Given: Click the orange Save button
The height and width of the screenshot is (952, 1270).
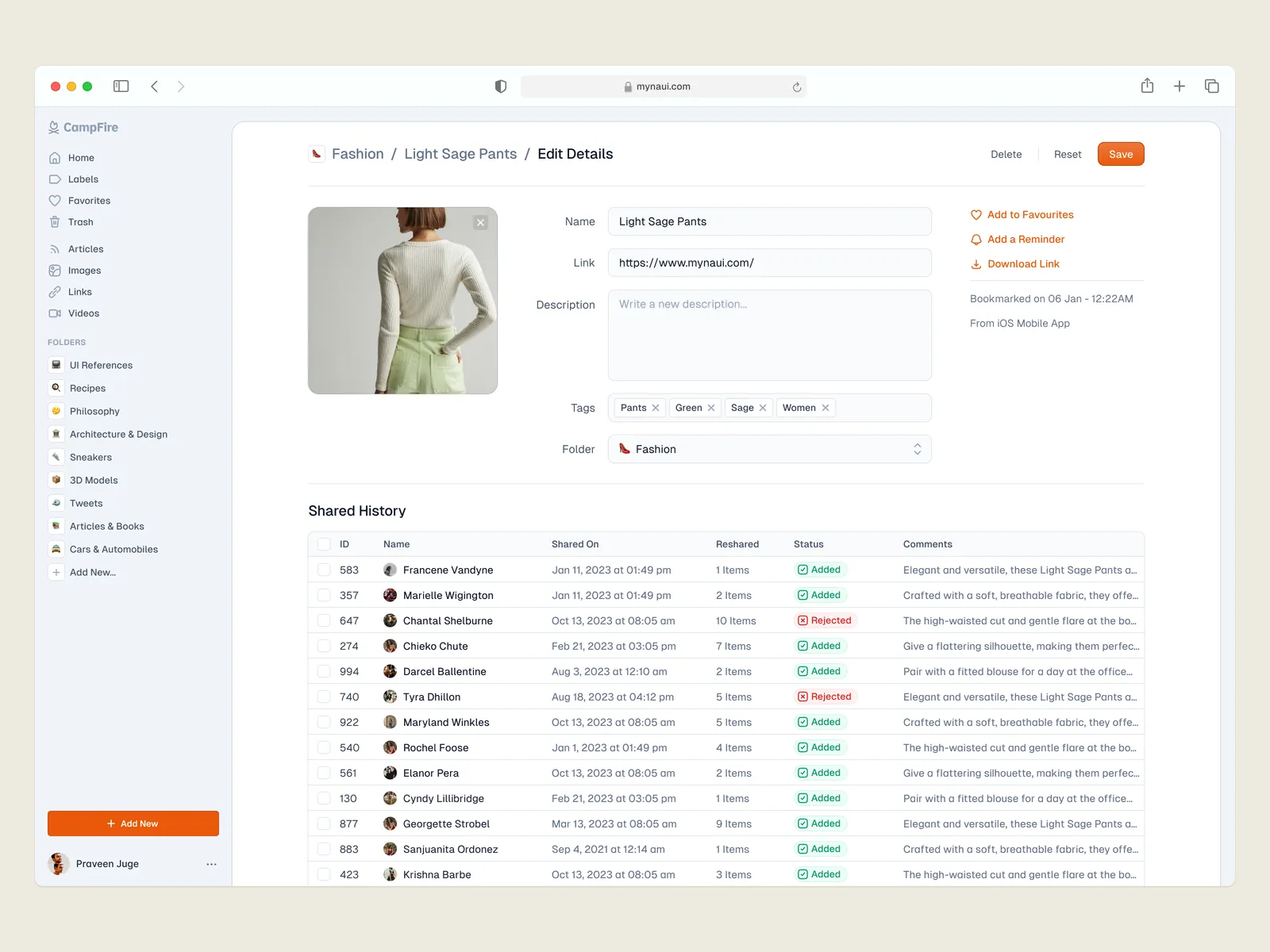Looking at the screenshot, I should (1120, 154).
